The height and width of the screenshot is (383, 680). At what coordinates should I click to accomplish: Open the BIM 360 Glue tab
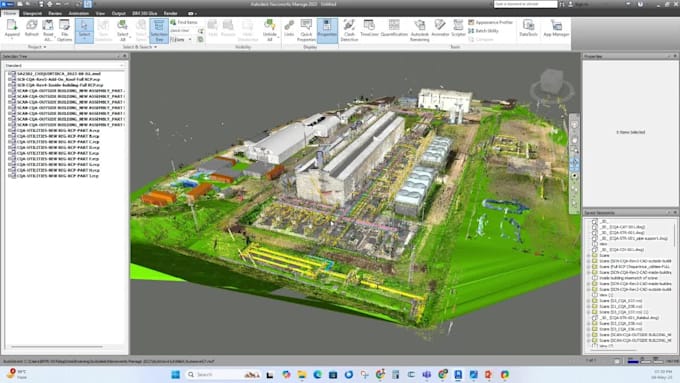[x=144, y=13]
